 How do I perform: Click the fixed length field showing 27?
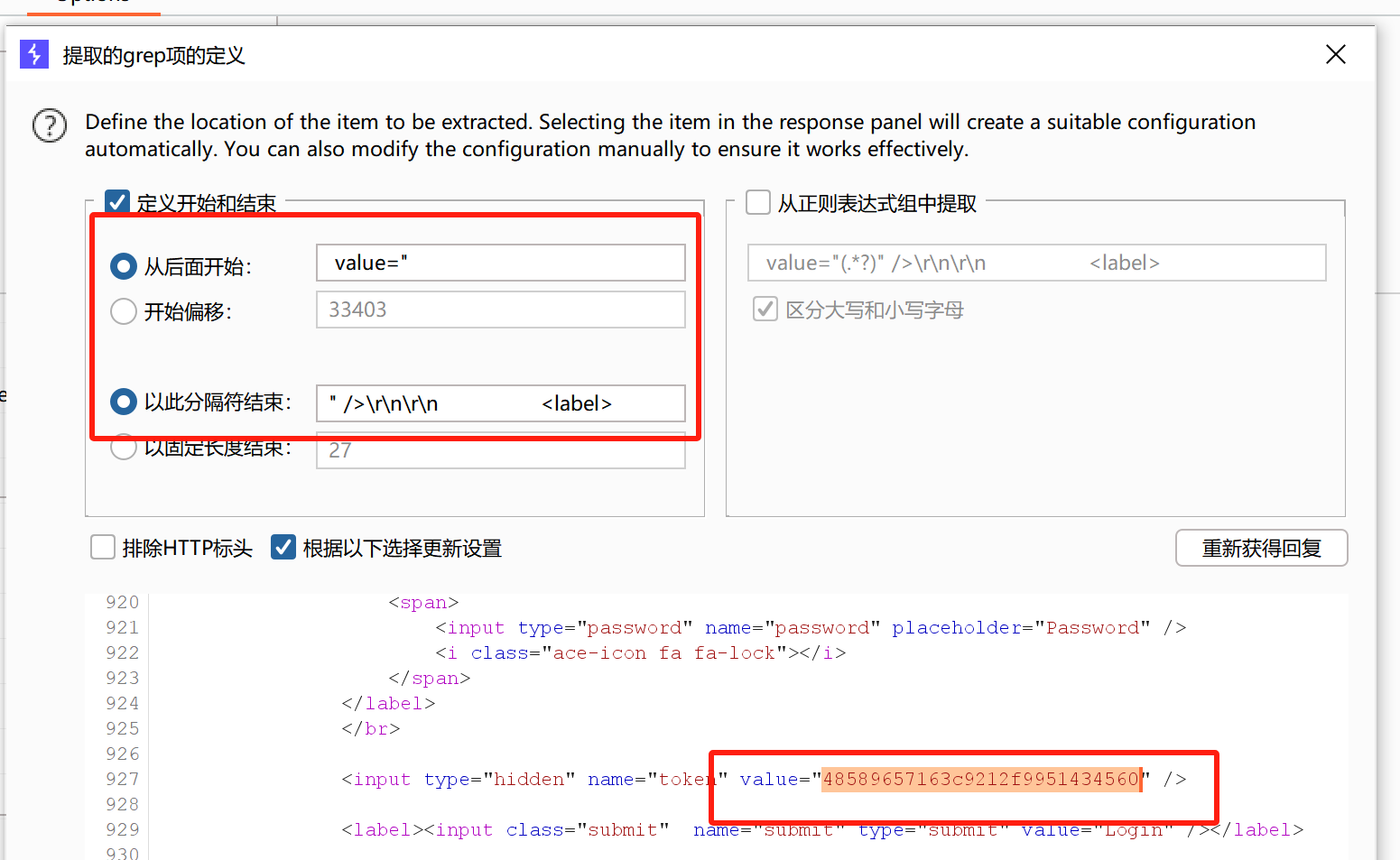tap(500, 451)
